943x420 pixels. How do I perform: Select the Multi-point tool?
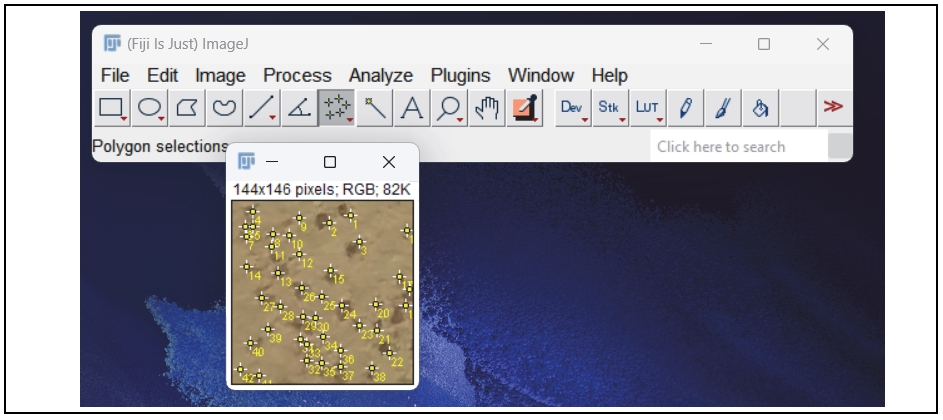pyautogui.click(x=335, y=108)
